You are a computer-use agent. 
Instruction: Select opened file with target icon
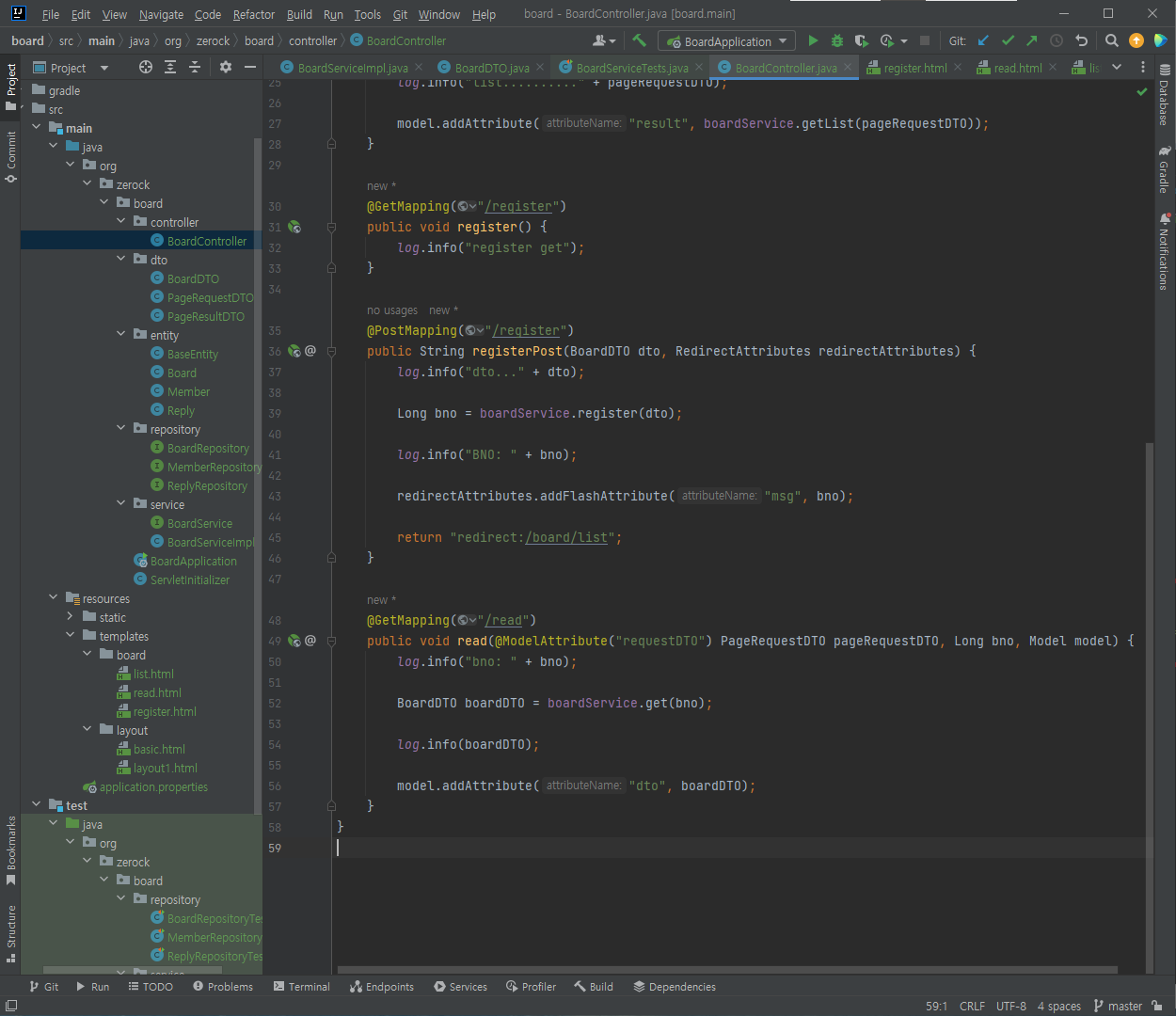pyautogui.click(x=145, y=67)
